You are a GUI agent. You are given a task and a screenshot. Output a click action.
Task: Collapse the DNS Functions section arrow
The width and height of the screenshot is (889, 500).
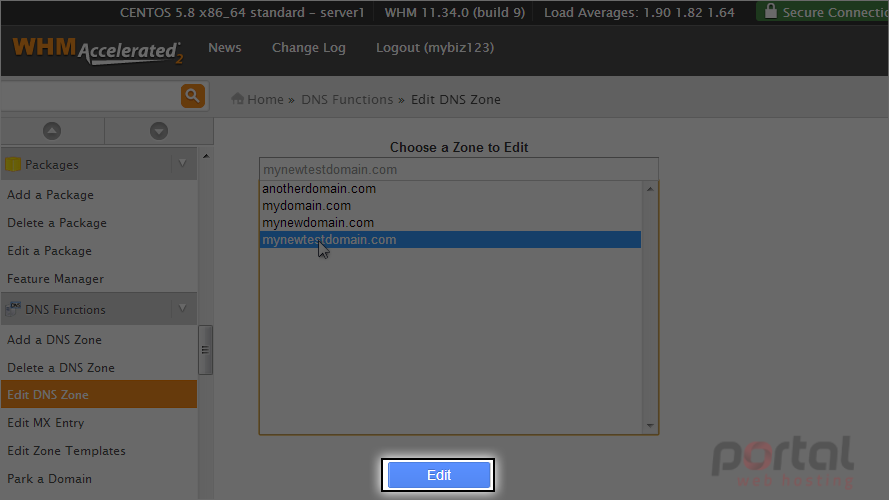tap(183, 308)
